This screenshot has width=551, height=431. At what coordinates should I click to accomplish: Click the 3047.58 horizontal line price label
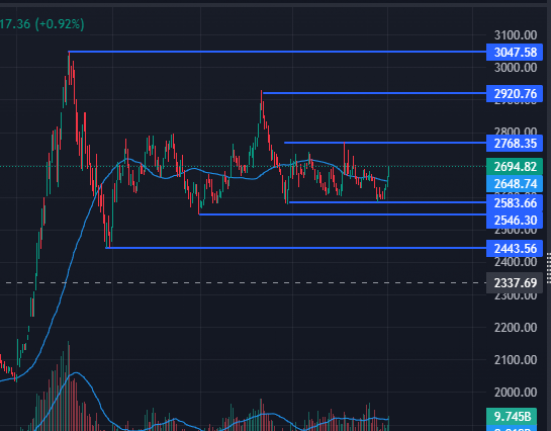pos(514,52)
